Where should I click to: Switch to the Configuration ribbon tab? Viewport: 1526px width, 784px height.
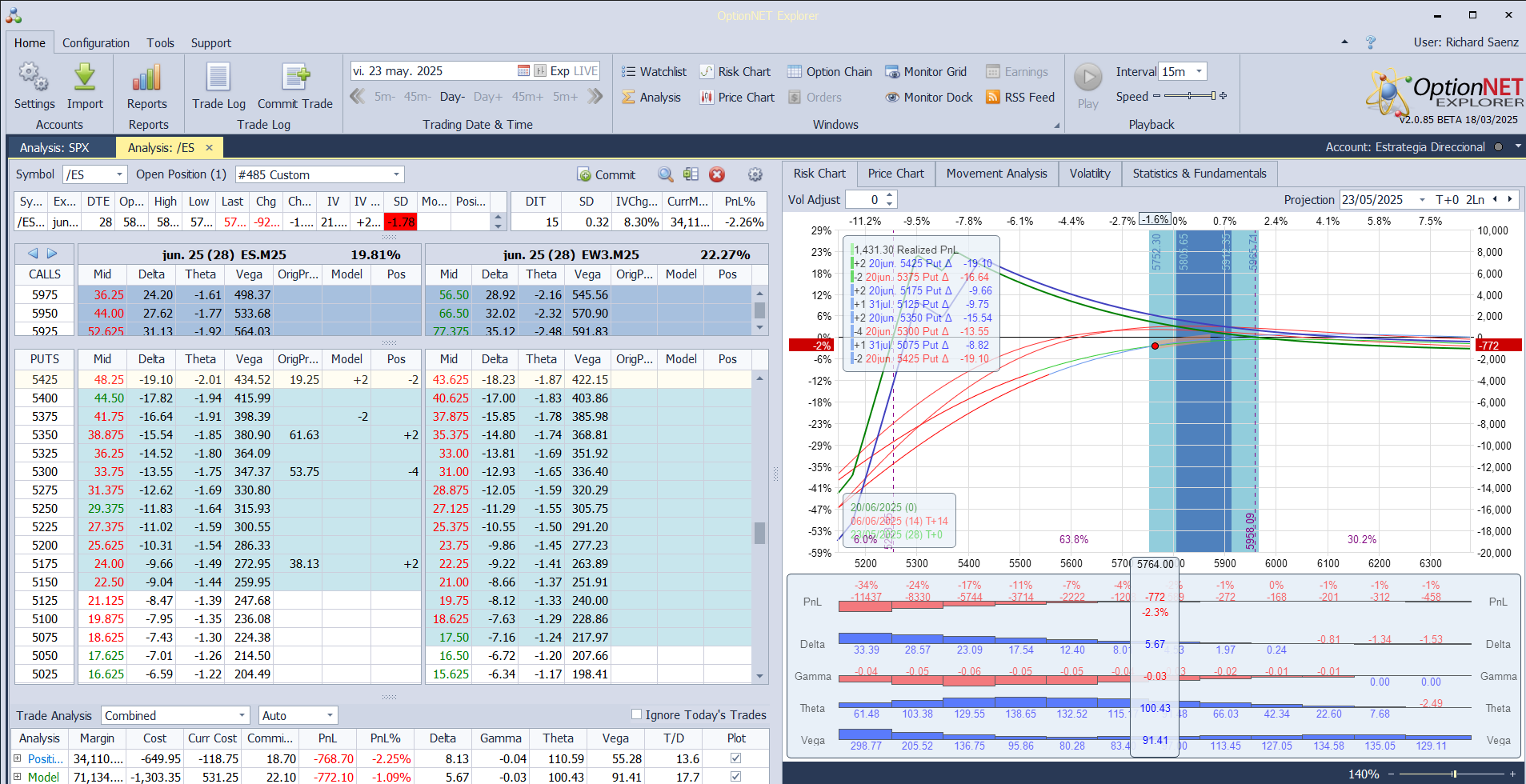[x=96, y=43]
